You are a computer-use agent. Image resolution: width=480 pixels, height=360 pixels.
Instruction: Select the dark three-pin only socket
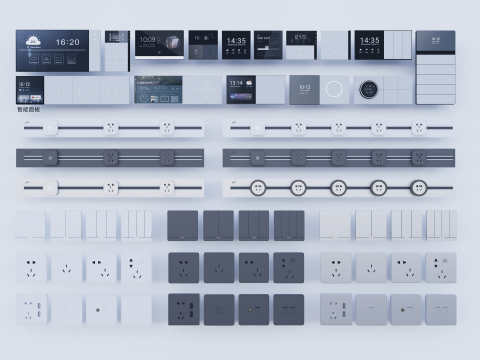point(219,268)
